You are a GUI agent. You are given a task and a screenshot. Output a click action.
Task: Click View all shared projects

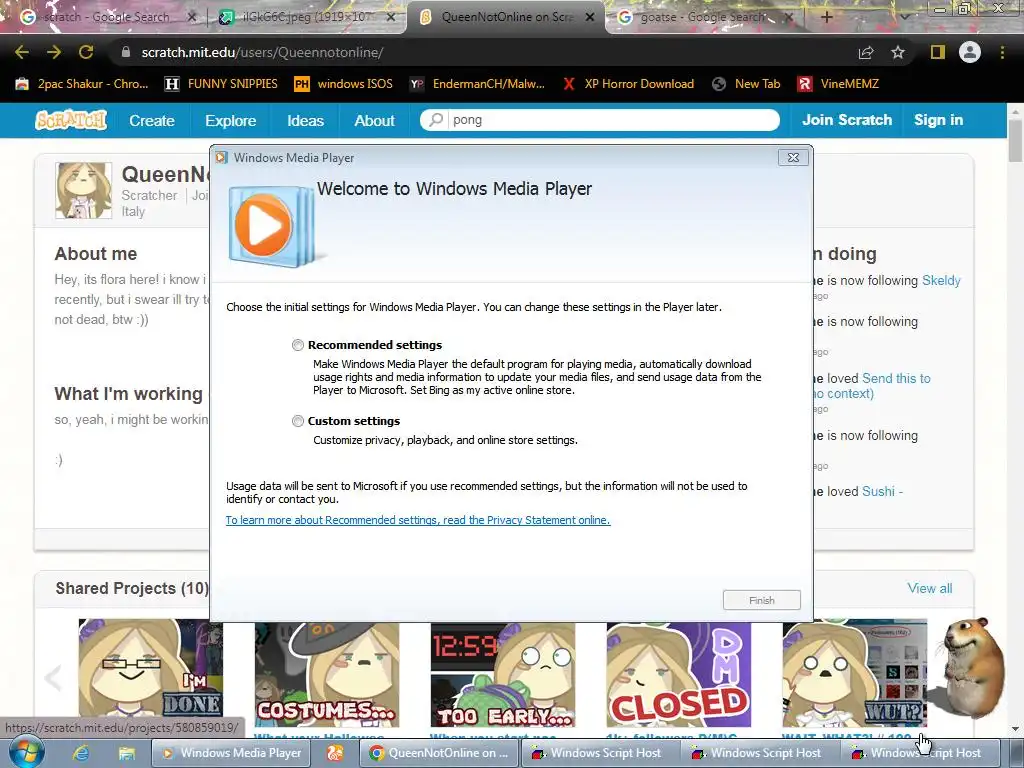tap(929, 588)
